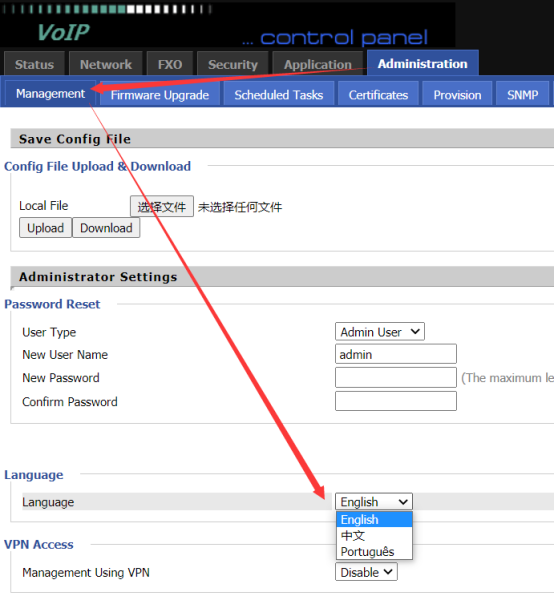Go to the Security tab

(x=233, y=64)
